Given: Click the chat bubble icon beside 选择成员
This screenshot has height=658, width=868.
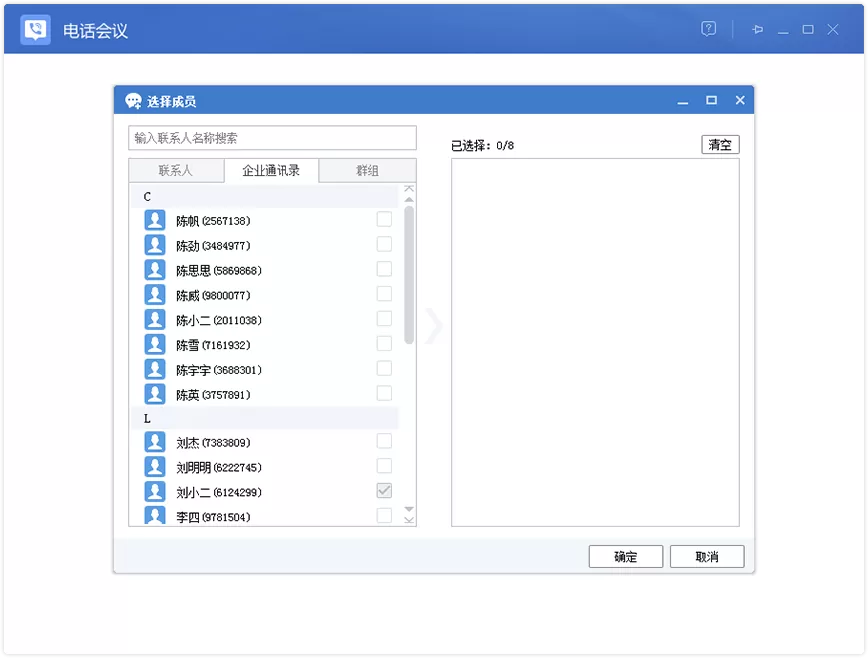Looking at the screenshot, I should [x=133, y=101].
